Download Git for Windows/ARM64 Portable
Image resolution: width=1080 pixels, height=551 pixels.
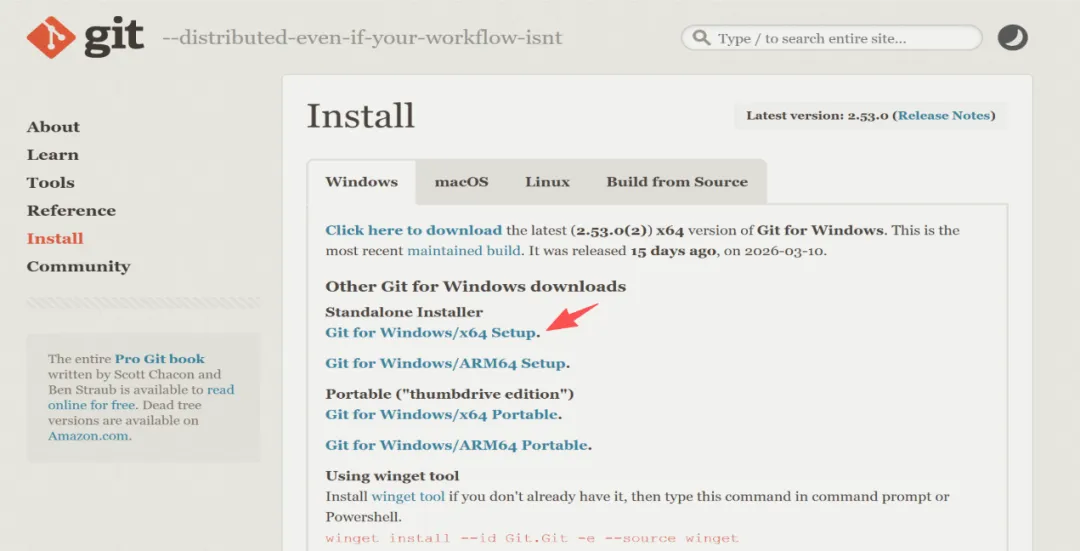457,445
